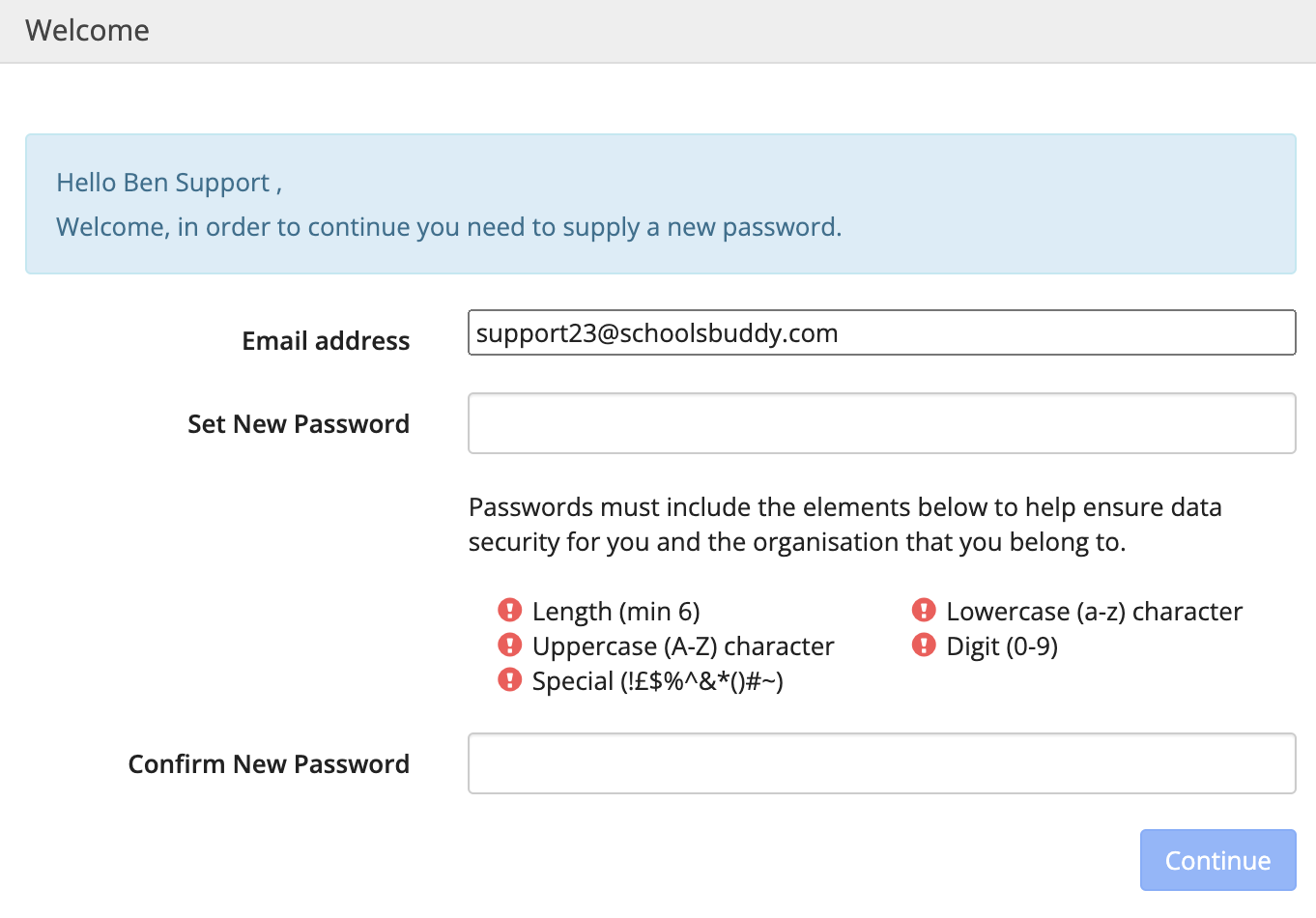Screen dimensions: 1316x918
Task: Click the Uppercase (A-Z) character requirement text
Action: click(x=683, y=646)
